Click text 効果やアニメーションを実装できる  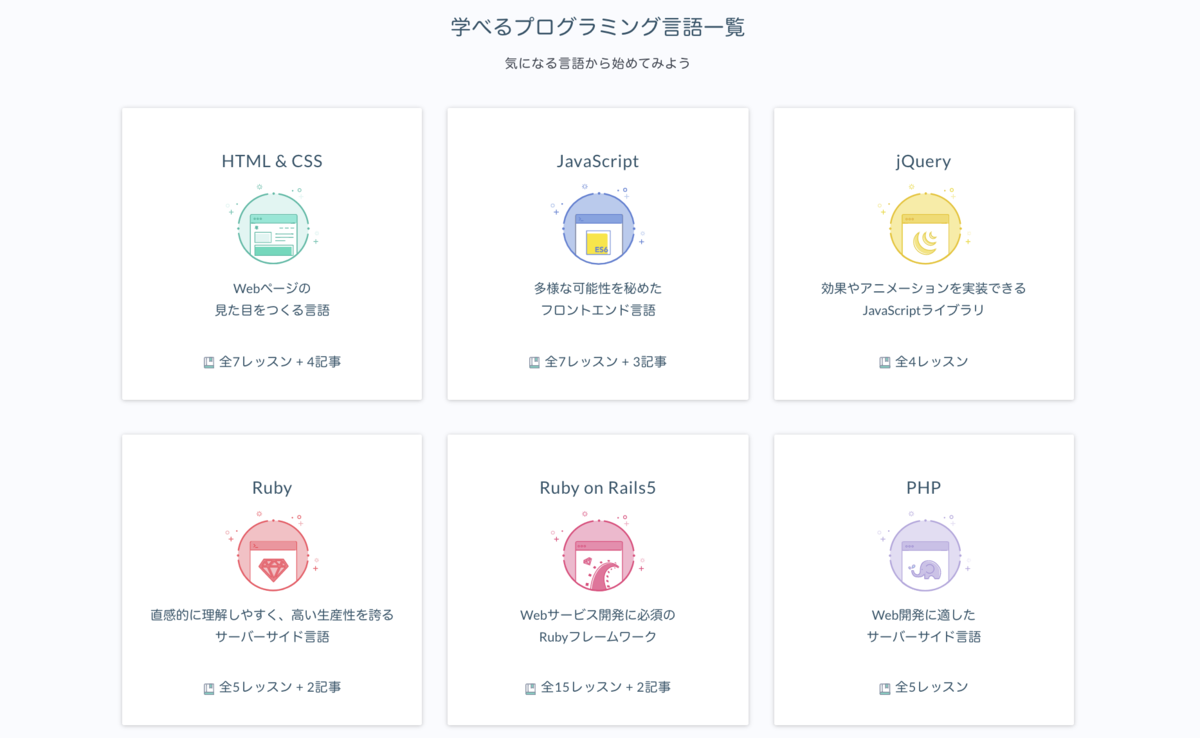(x=924, y=288)
